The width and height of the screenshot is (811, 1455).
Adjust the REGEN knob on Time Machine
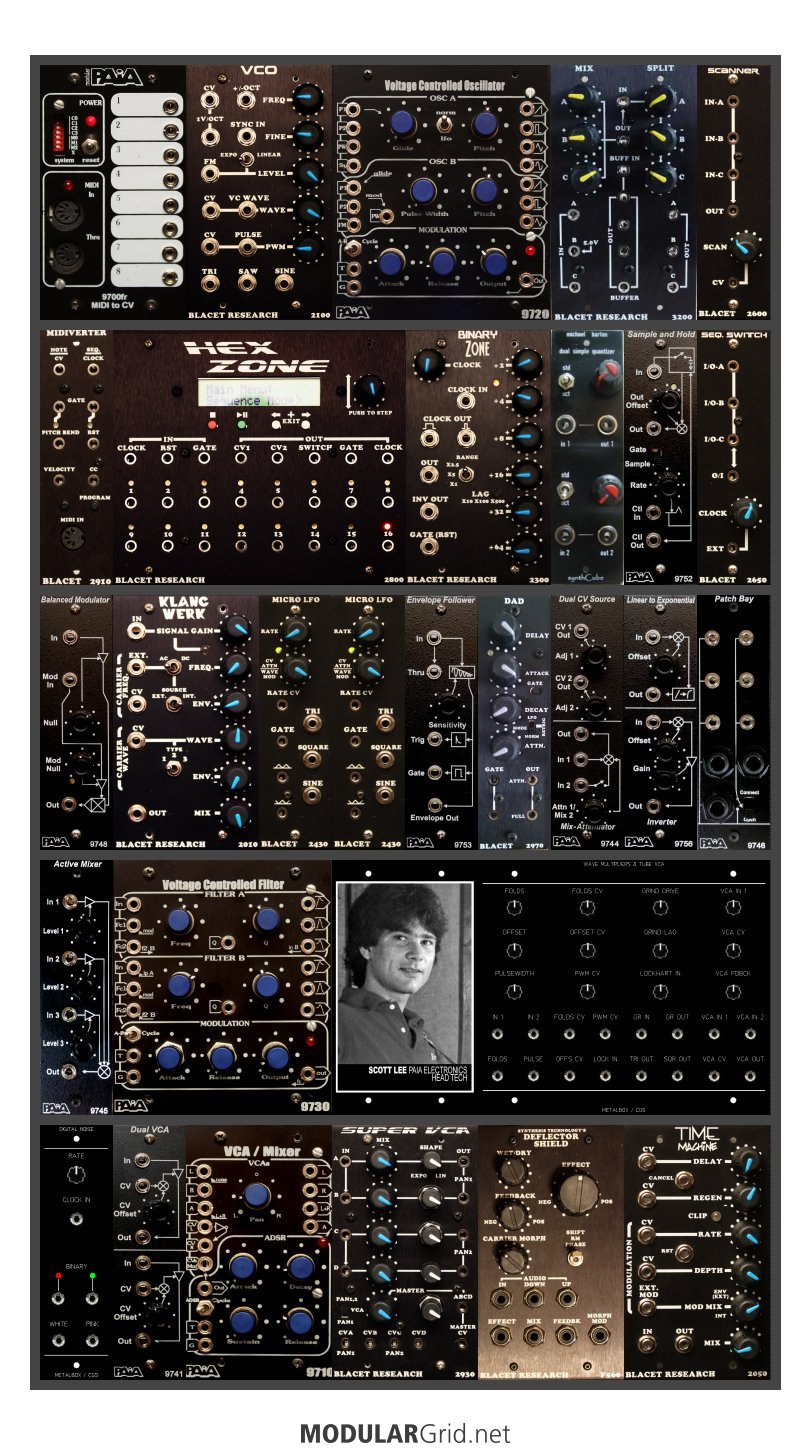pos(745,1197)
